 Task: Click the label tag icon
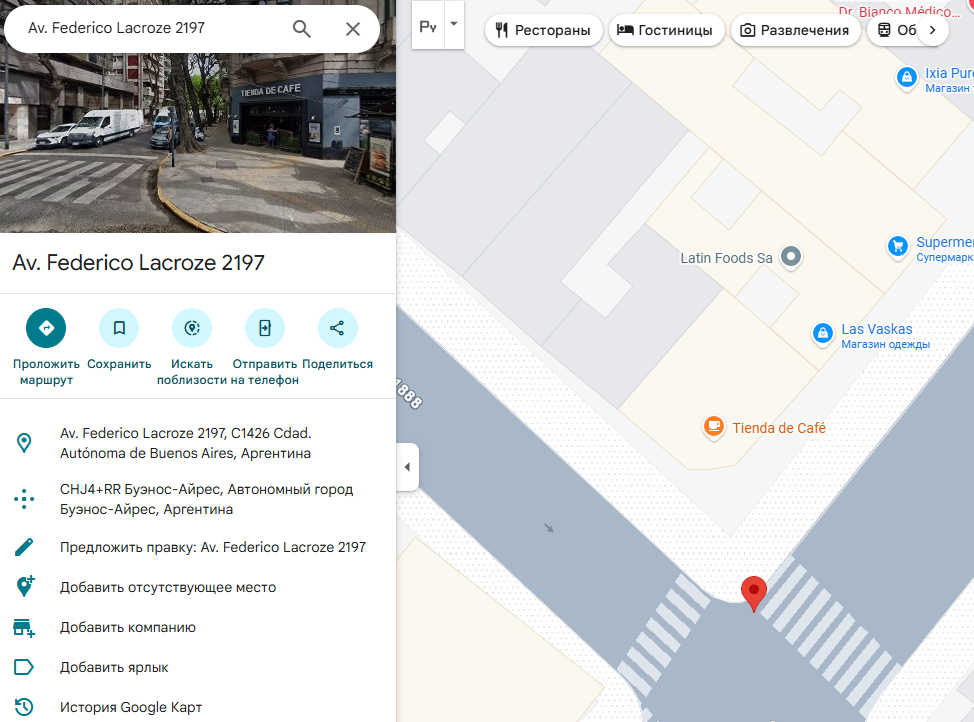click(x=24, y=667)
